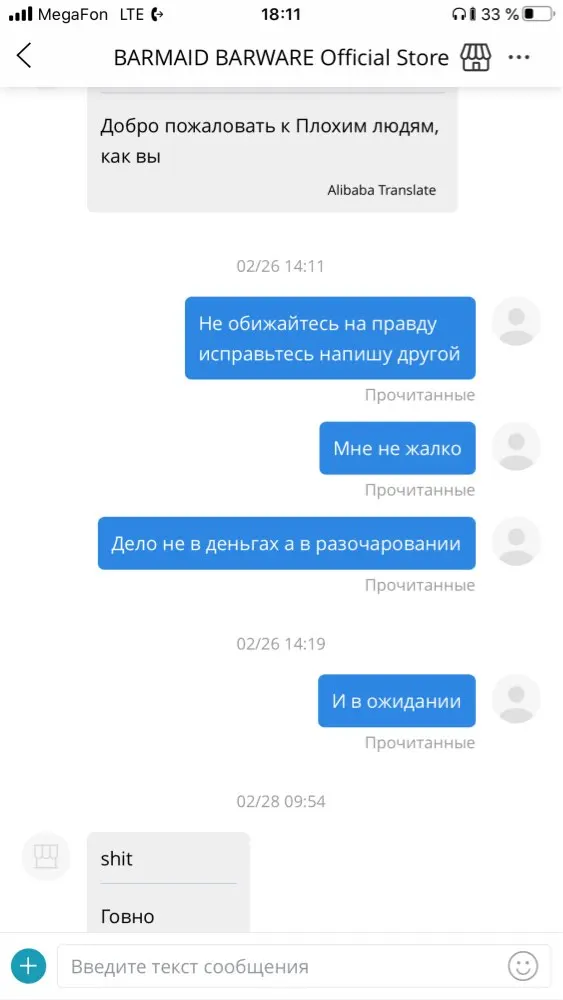Open the store shop icon

476,57
